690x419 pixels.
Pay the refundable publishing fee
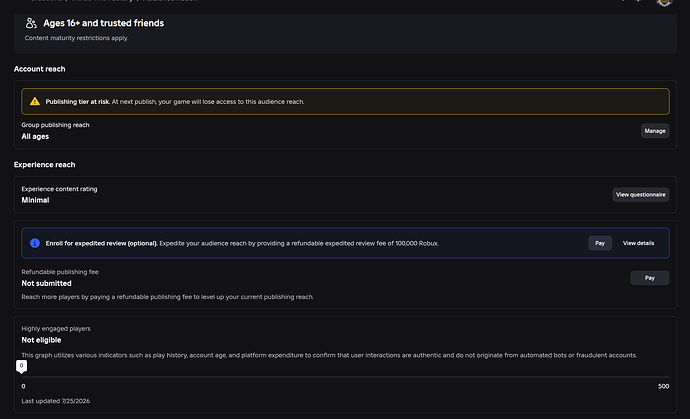tap(650, 278)
